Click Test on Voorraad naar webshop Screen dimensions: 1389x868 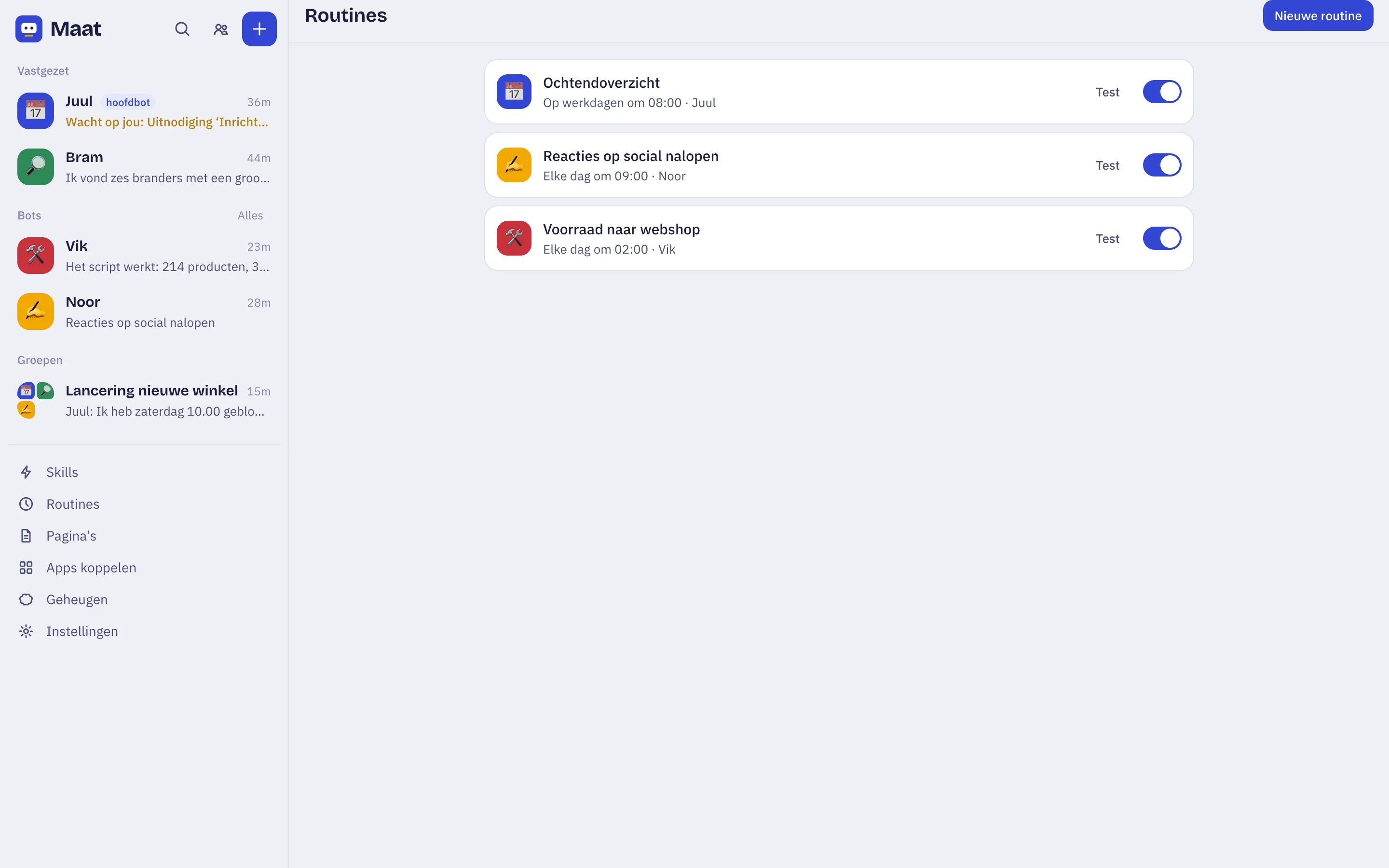click(x=1107, y=239)
